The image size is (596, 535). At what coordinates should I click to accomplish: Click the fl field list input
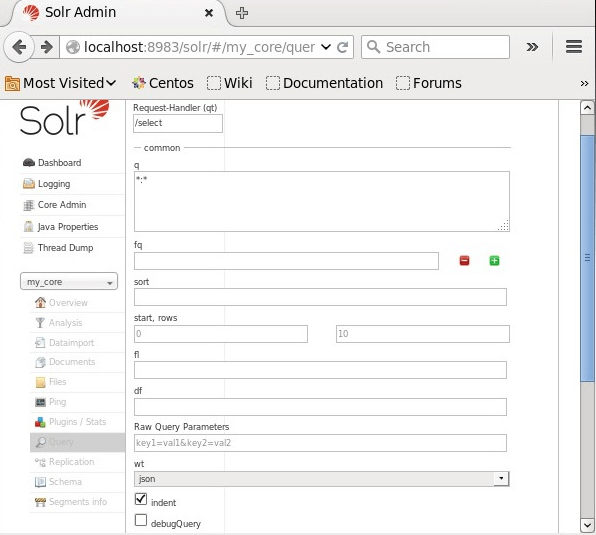320,370
